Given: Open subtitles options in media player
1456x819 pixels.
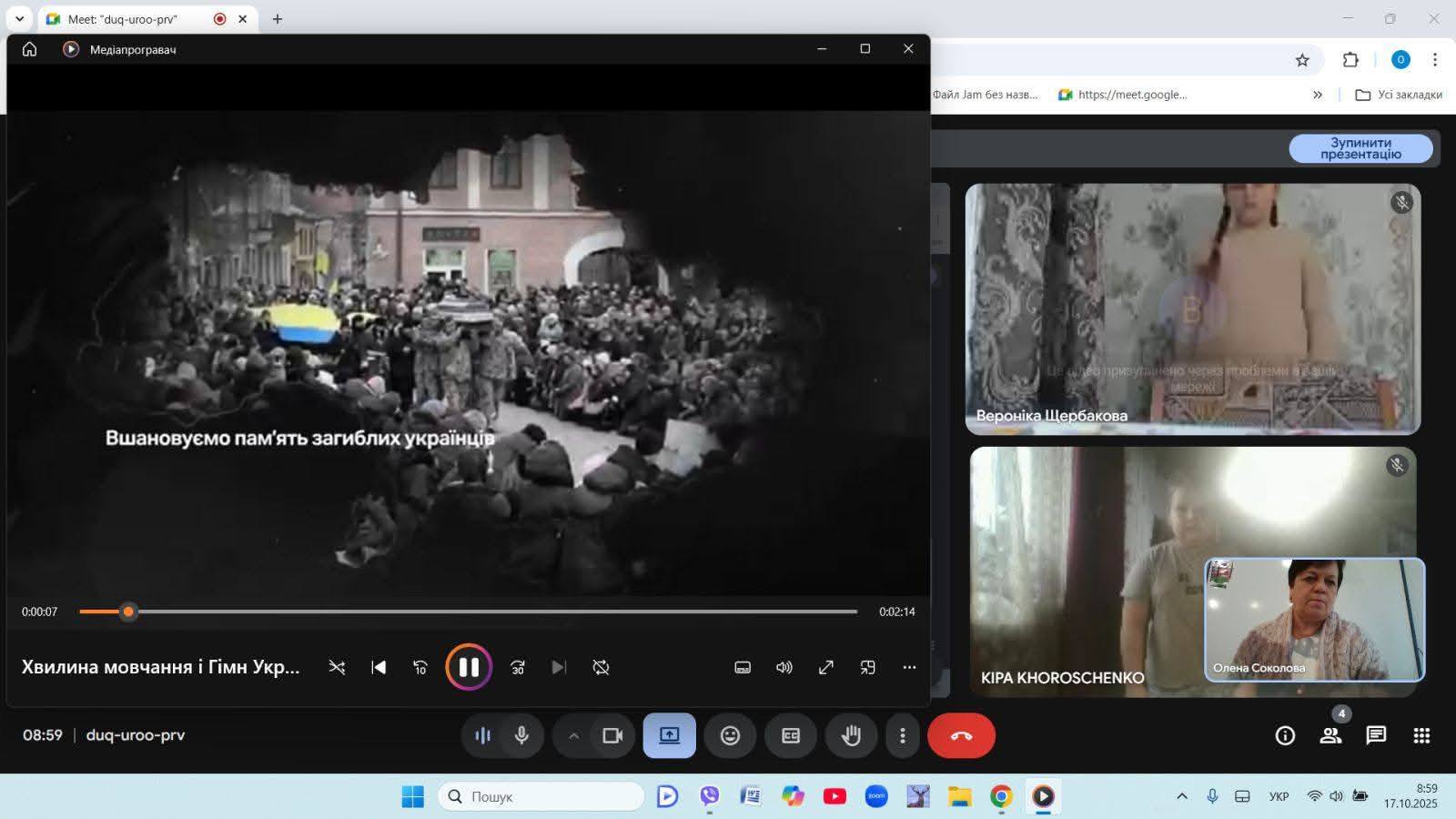Looking at the screenshot, I should (743, 667).
